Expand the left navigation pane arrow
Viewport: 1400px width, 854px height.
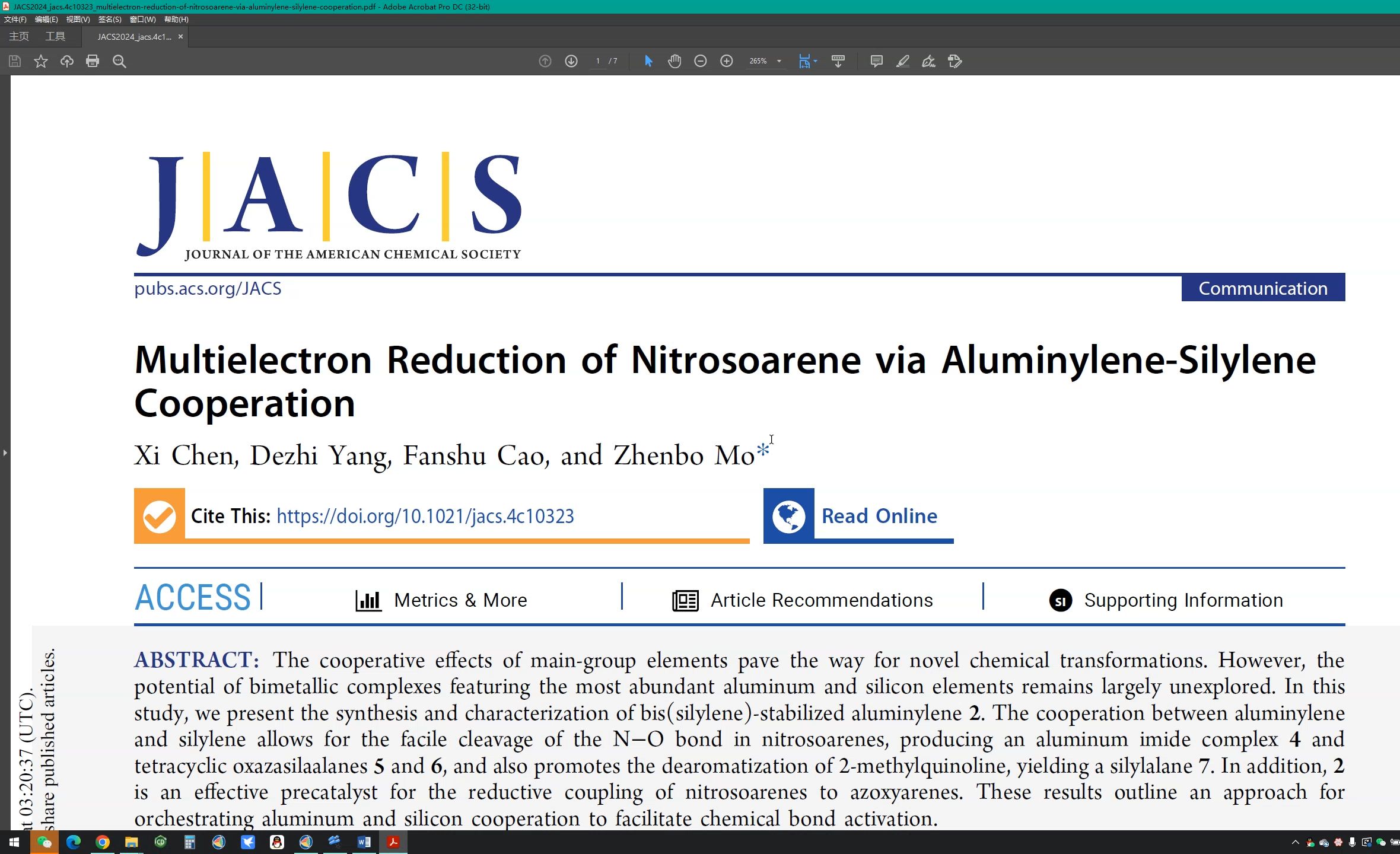5,453
